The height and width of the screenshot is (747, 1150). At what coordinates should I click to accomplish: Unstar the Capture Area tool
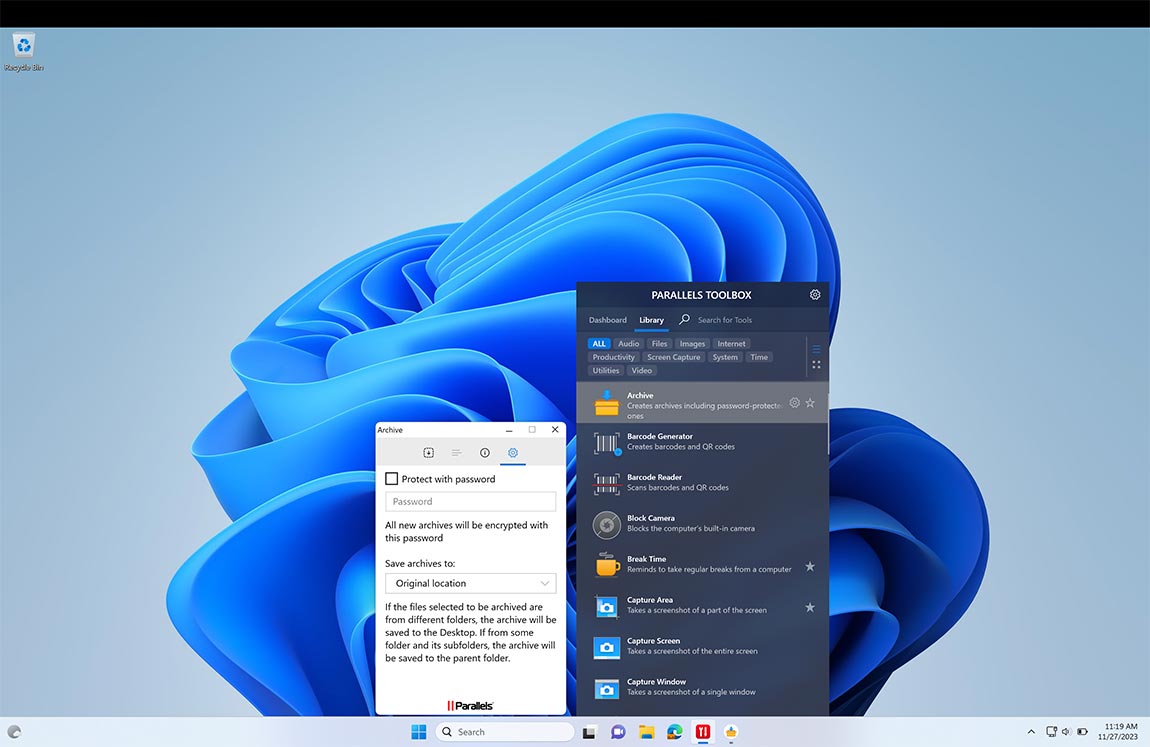[x=810, y=607]
